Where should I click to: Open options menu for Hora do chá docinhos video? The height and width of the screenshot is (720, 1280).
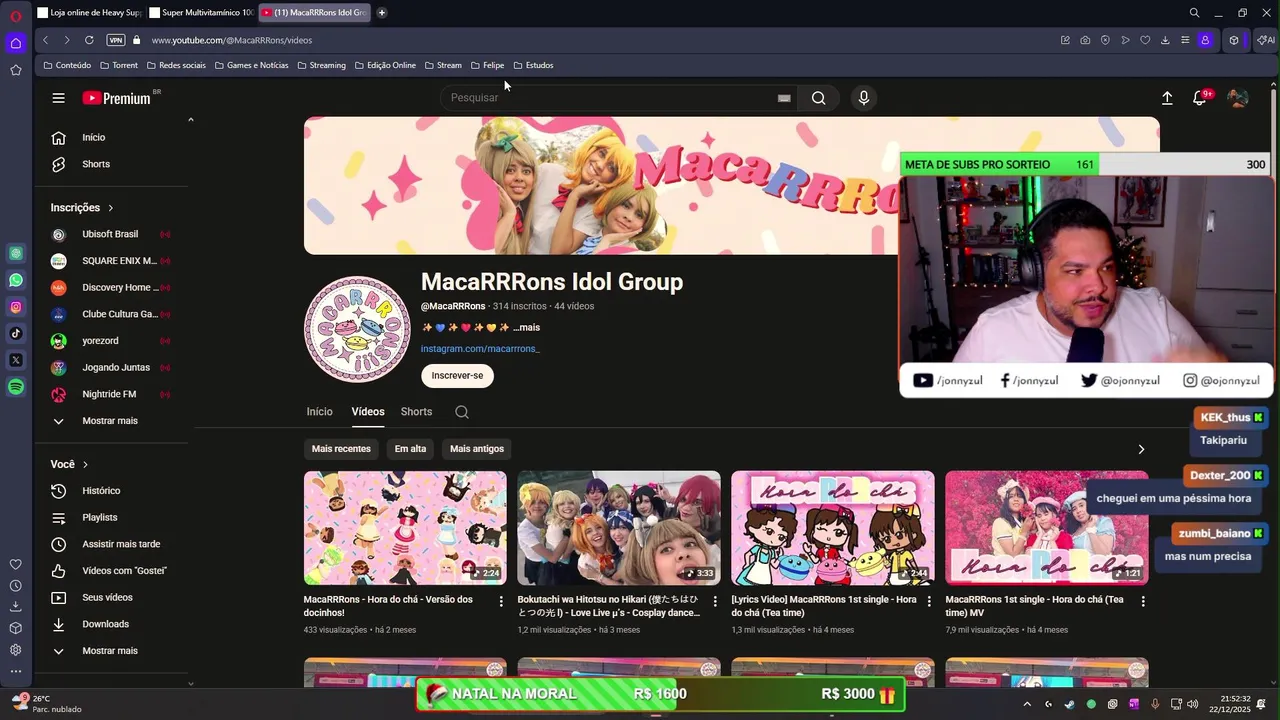501,601
